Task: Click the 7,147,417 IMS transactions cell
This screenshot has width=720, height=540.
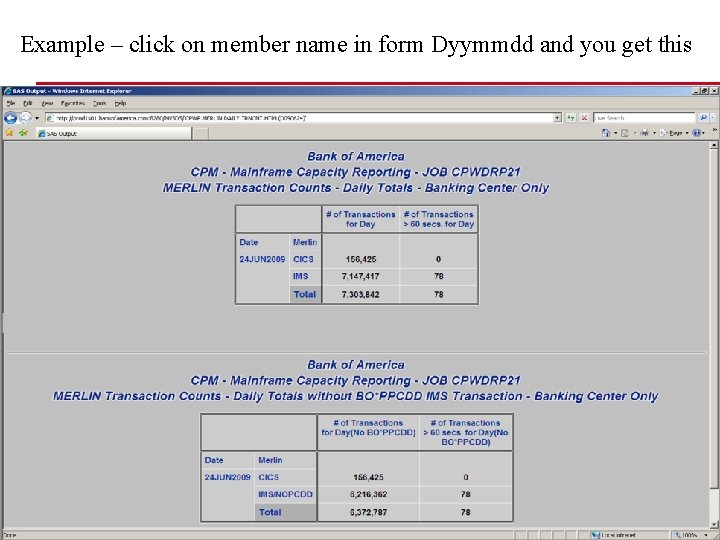Action: pos(360,276)
